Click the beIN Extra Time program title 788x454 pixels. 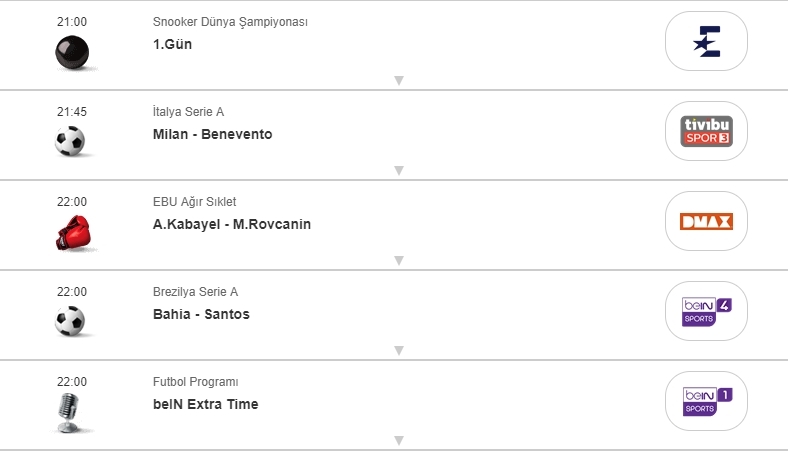pos(205,404)
